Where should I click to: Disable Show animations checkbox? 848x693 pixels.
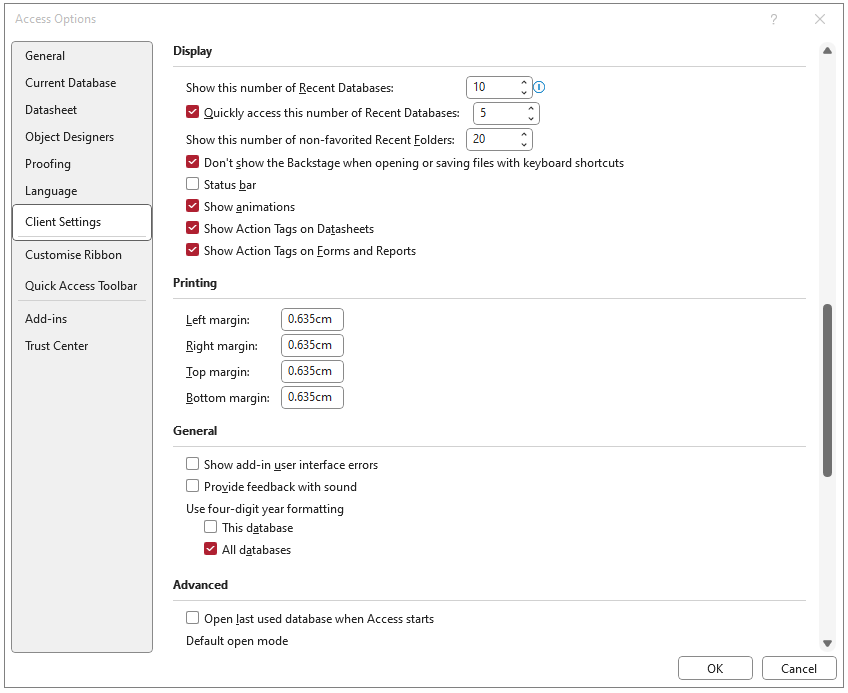pyautogui.click(x=193, y=207)
